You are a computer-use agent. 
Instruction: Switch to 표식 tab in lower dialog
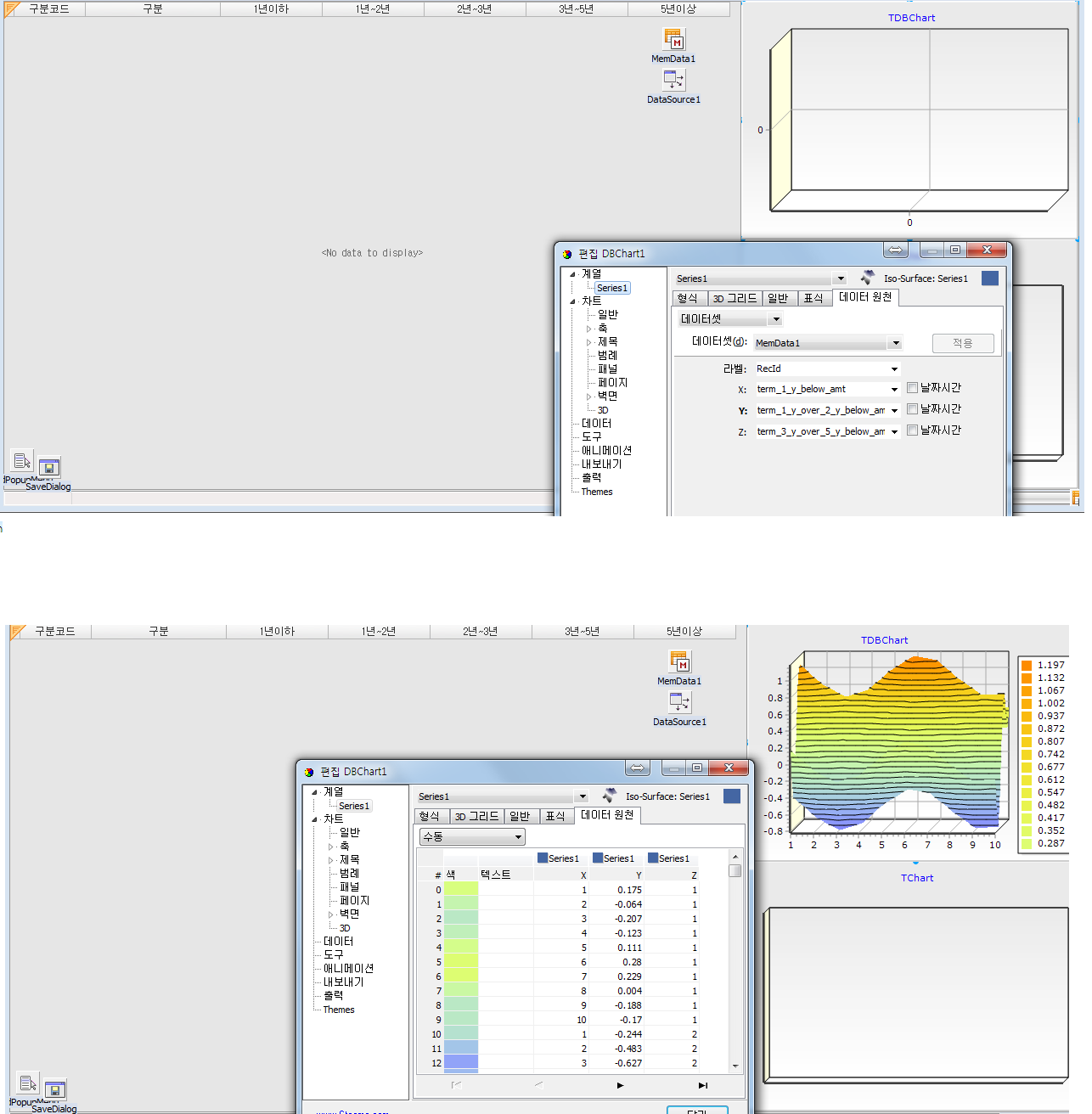point(555,816)
